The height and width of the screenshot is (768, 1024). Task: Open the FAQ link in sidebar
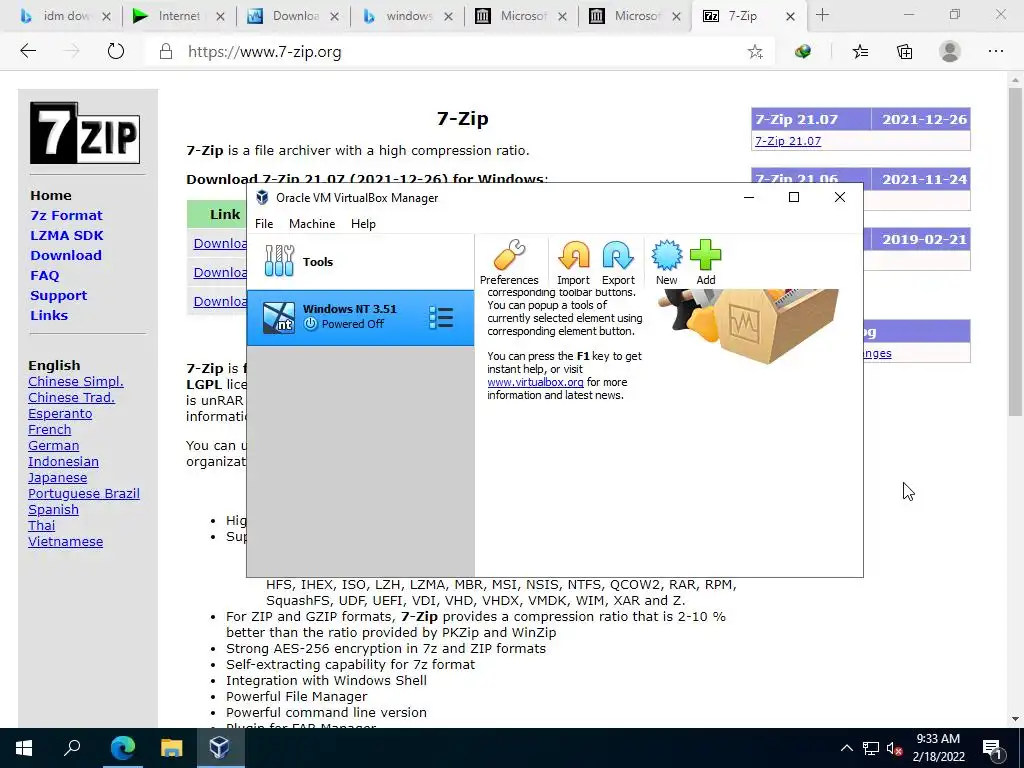[44, 275]
